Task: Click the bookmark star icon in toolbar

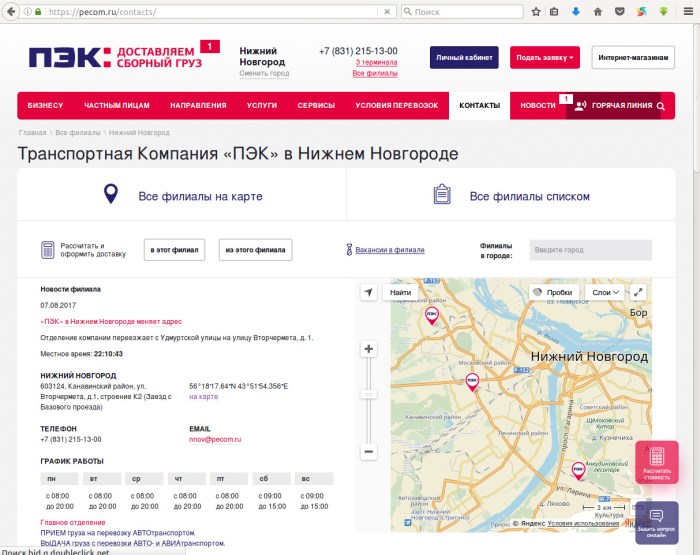Action: coord(536,12)
